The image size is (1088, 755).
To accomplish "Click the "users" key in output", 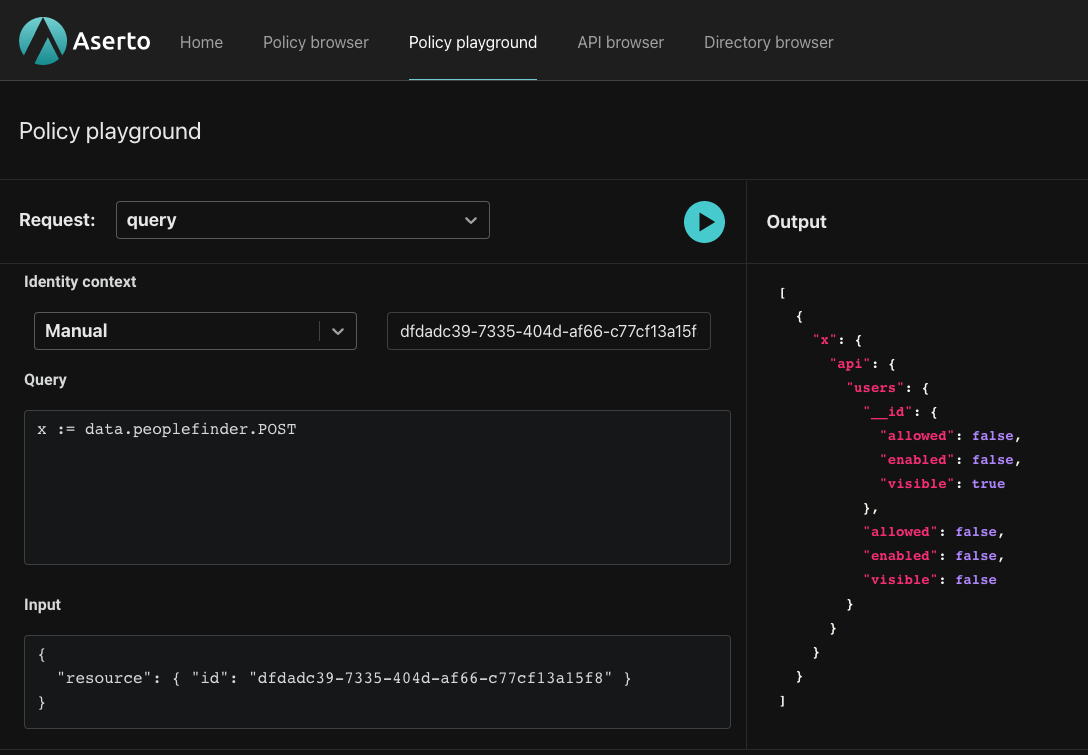I will tap(875, 388).
